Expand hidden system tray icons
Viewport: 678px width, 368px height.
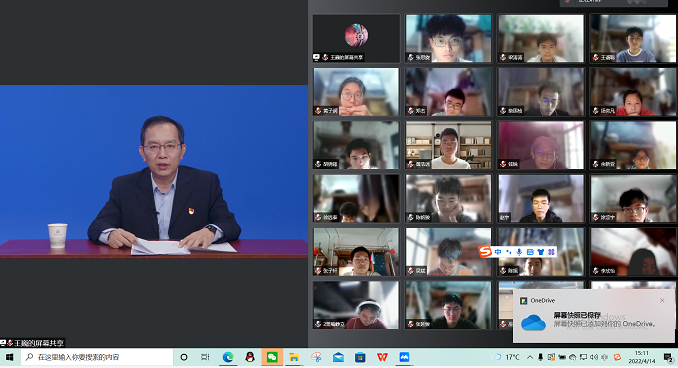click(530, 357)
